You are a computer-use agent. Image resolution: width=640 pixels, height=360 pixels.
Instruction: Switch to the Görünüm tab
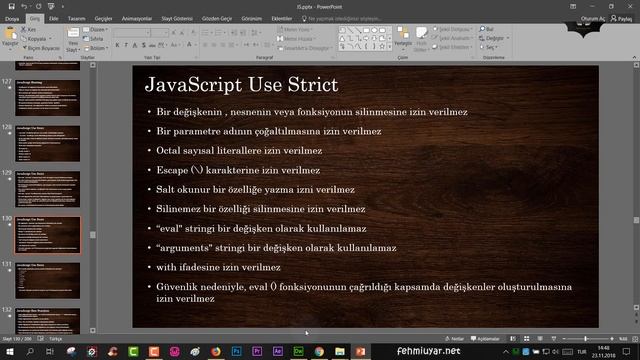coord(251,19)
